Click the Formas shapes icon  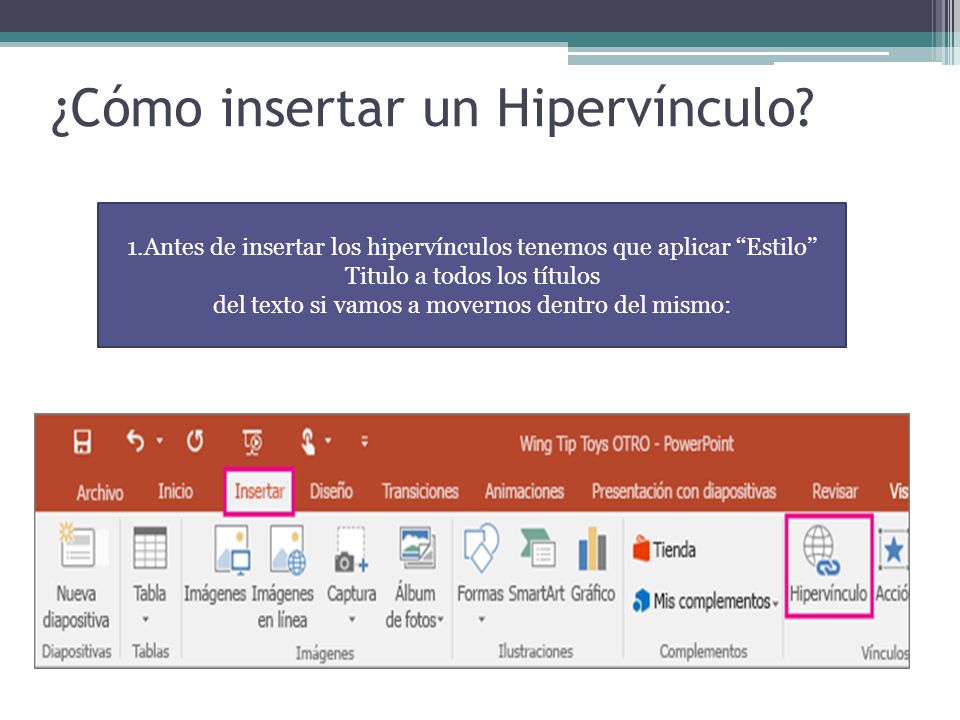click(481, 547)
